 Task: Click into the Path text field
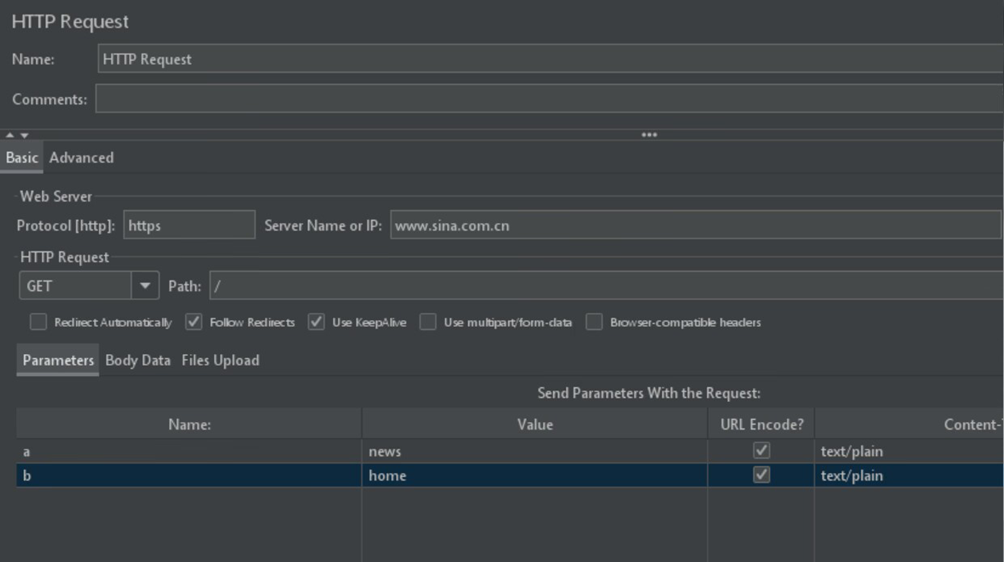click(x=605, y=286)
